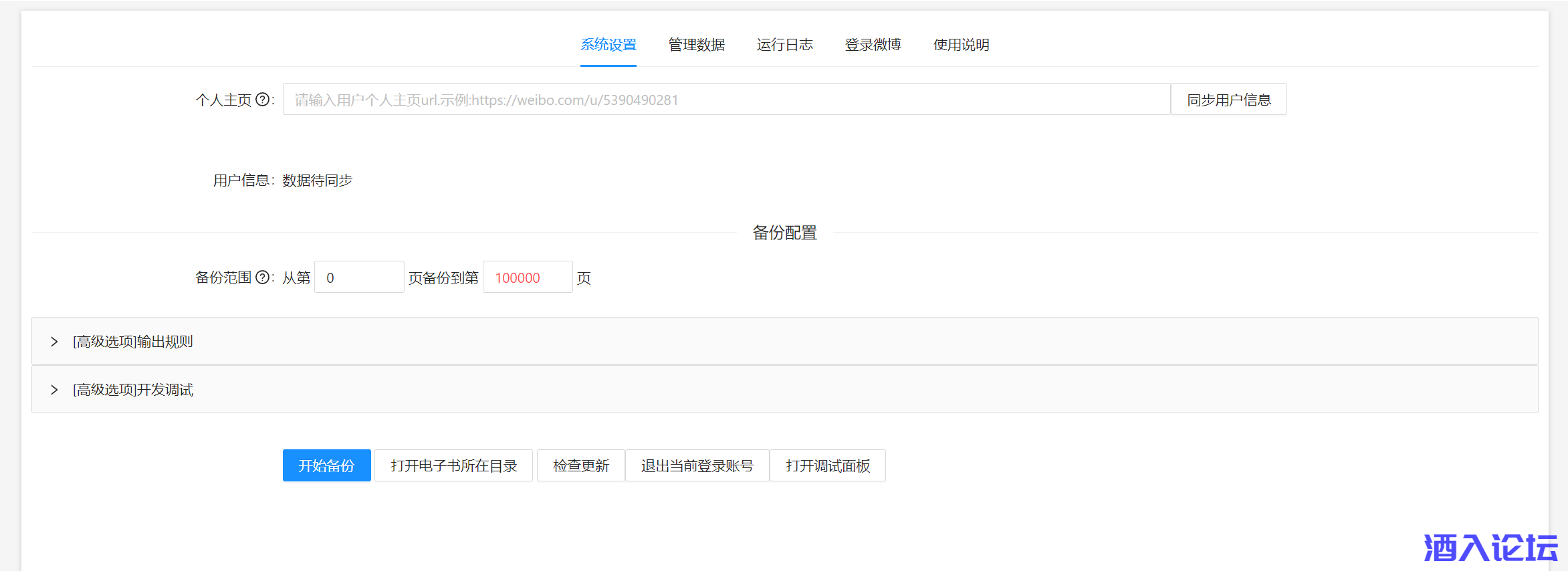Viewport: 1568px width, 571px height.
Task: Click the help icon beside 个人主页
Action: tap(263, 100)
